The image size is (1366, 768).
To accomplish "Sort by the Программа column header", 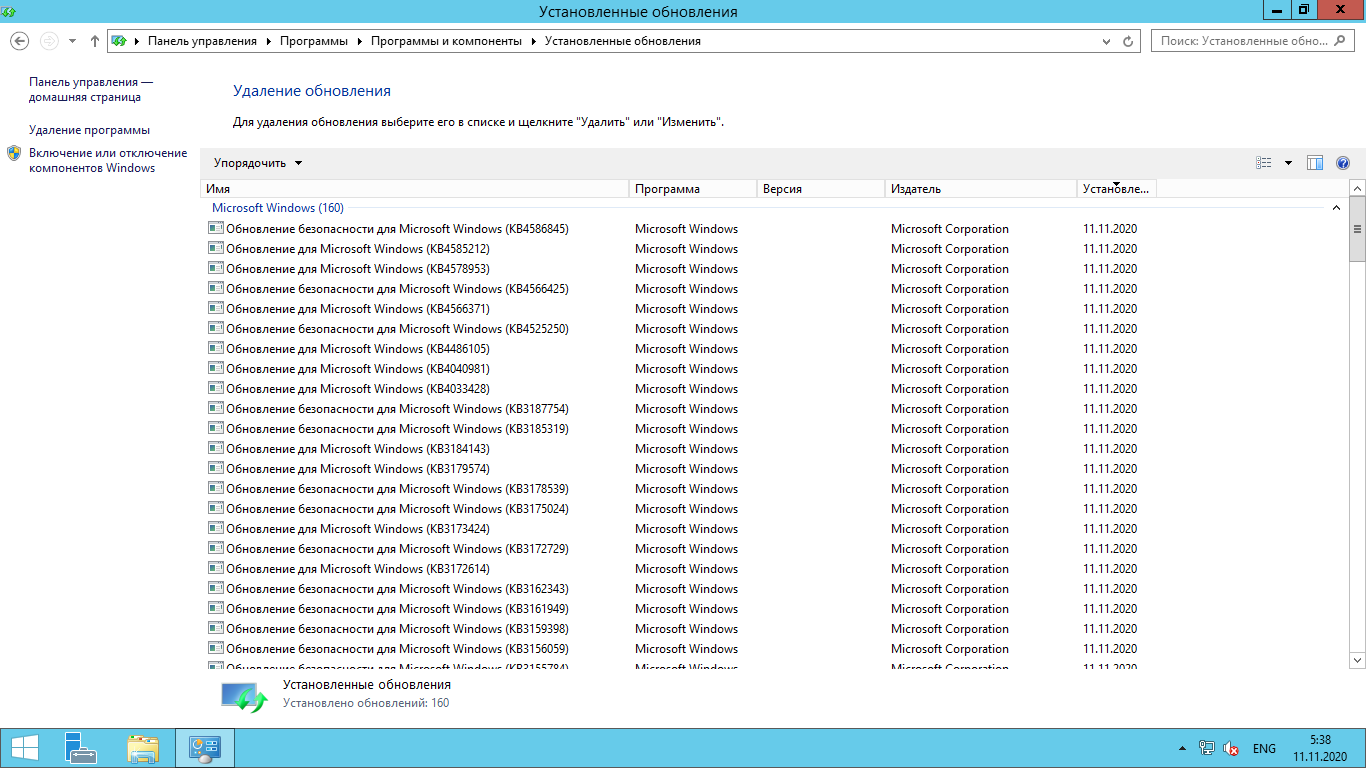I will (x=693, y=189).
